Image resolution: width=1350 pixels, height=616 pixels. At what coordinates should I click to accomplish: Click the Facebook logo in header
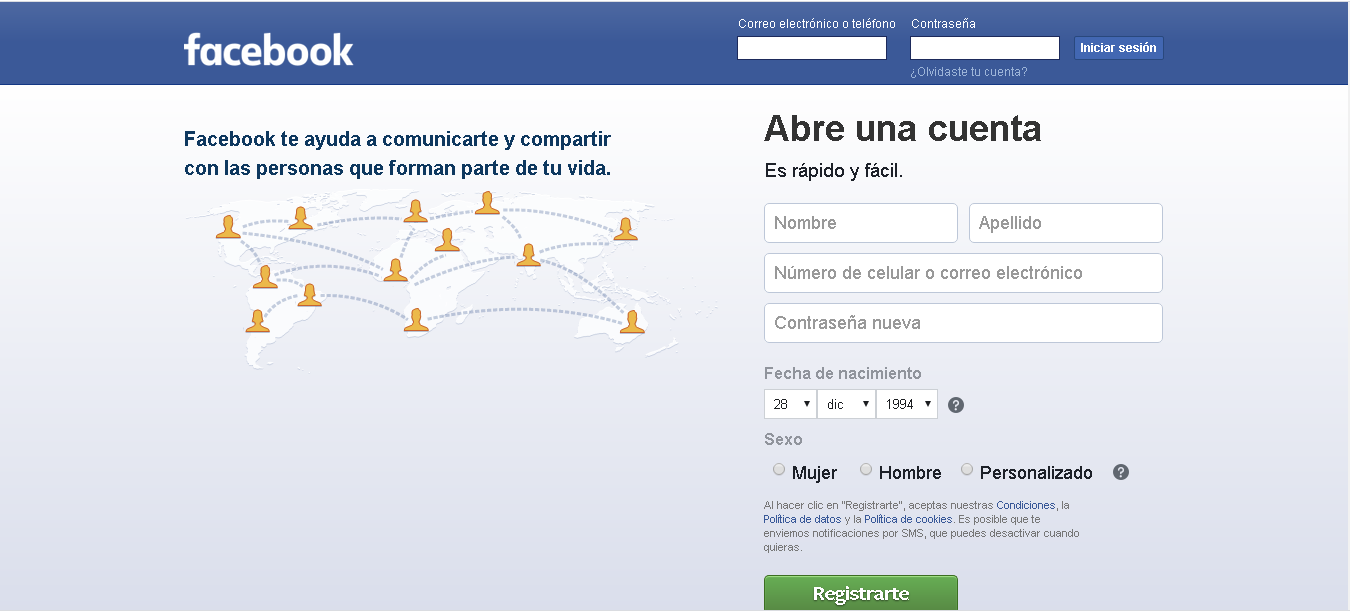click(x=268, y=50)
